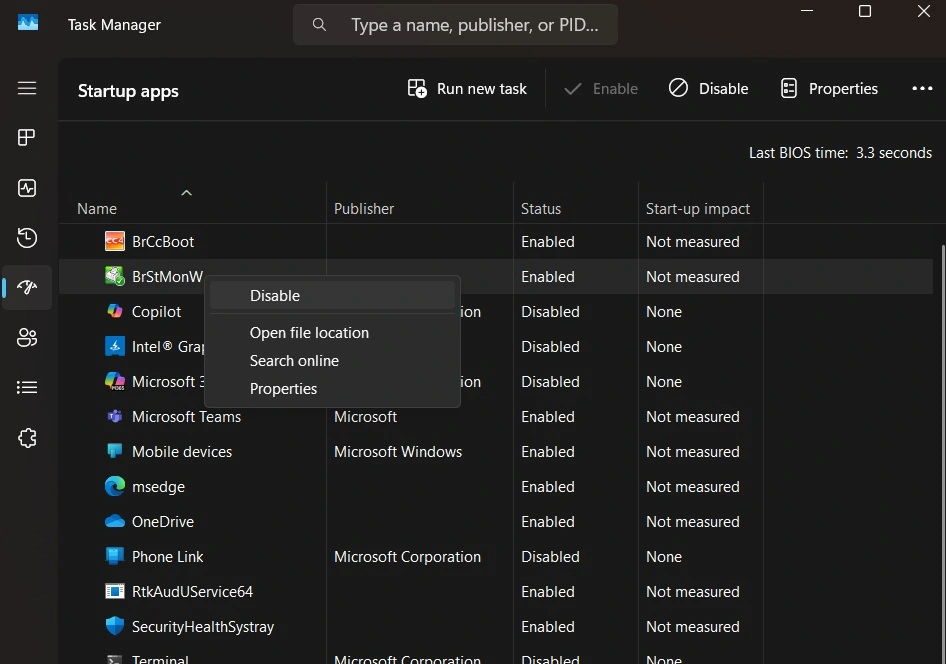The height and width of the screenshot is (664, 946).
Task: Open the Settings gear in the sidebar
Action: click(x=27, y=437)
